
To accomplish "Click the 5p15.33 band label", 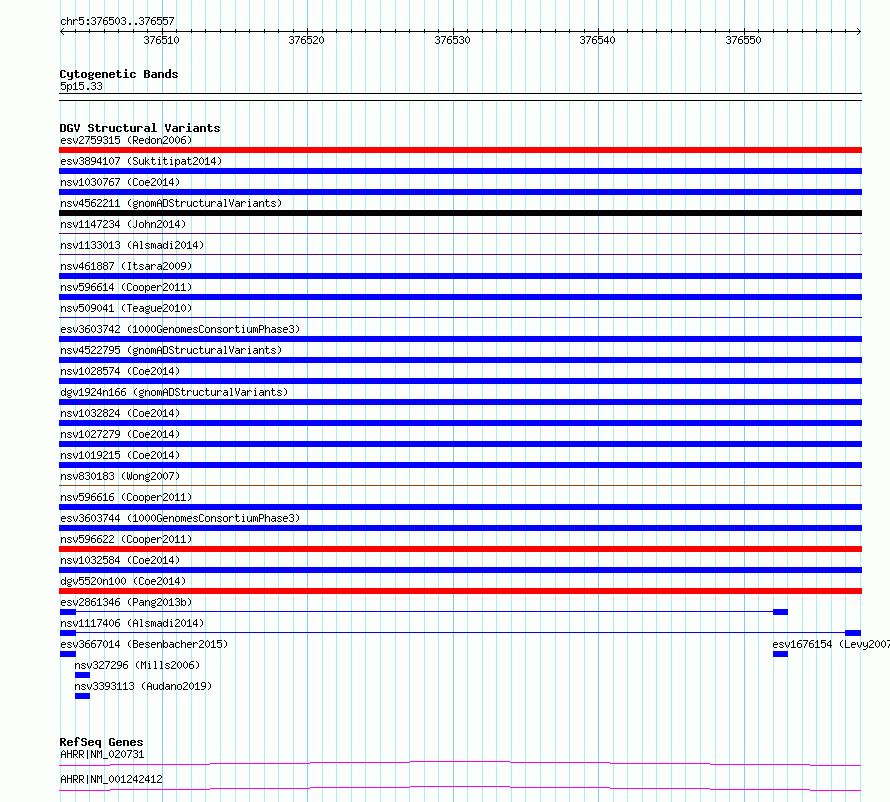I will point(81,86).
